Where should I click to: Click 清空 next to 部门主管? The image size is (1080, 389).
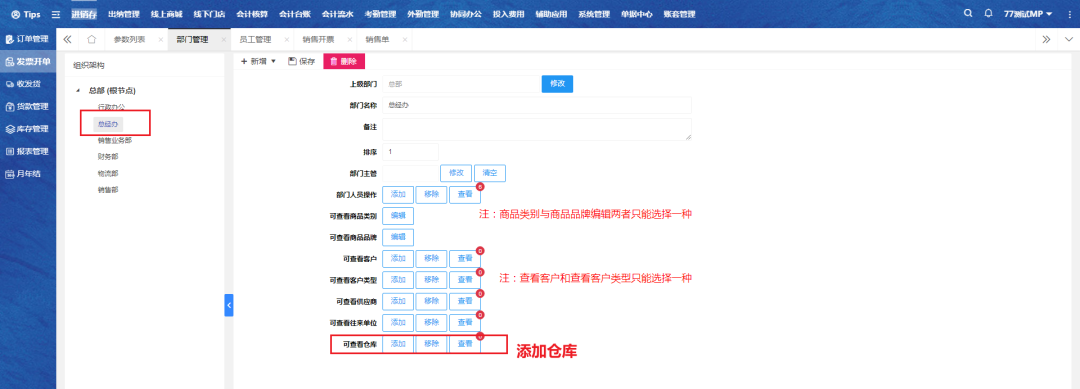point(490,173)
